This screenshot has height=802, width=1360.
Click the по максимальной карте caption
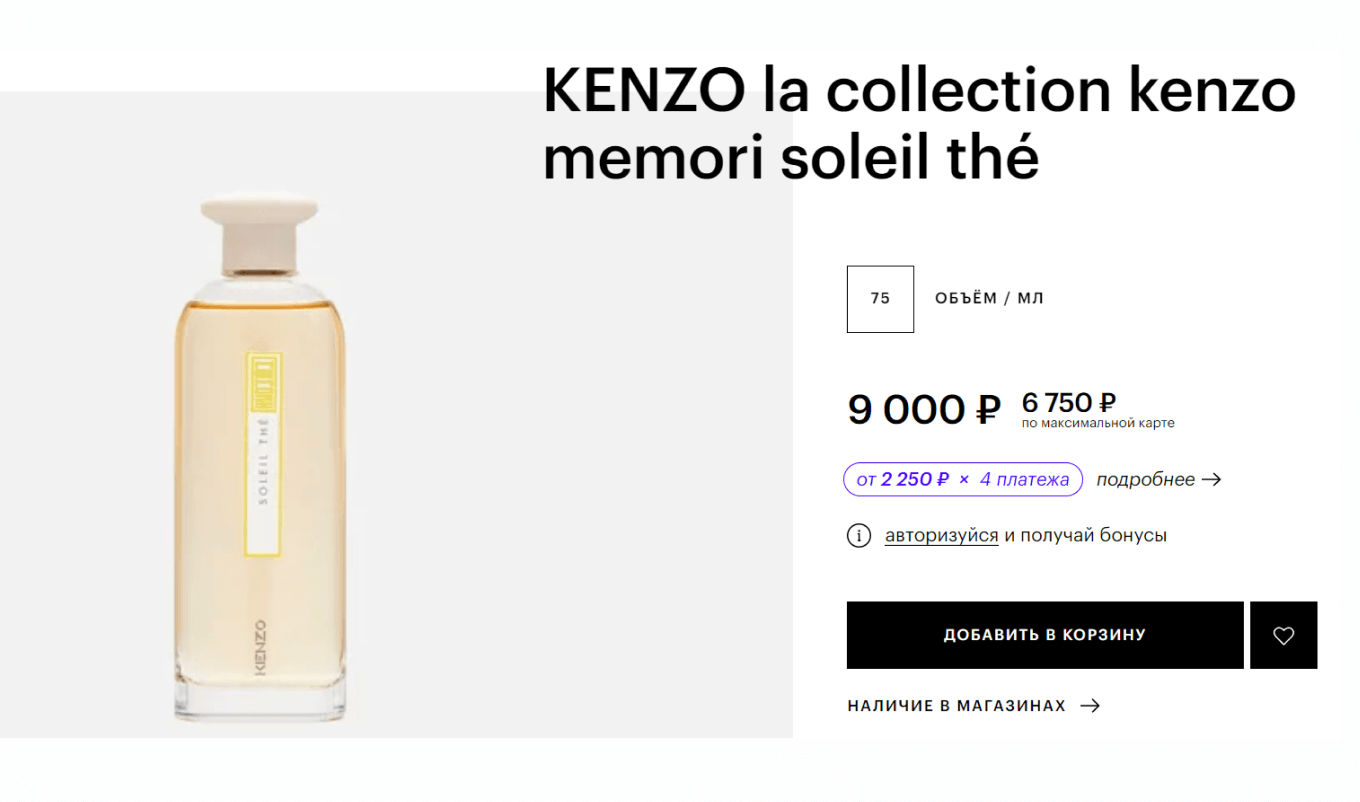tap(1097, 423)
